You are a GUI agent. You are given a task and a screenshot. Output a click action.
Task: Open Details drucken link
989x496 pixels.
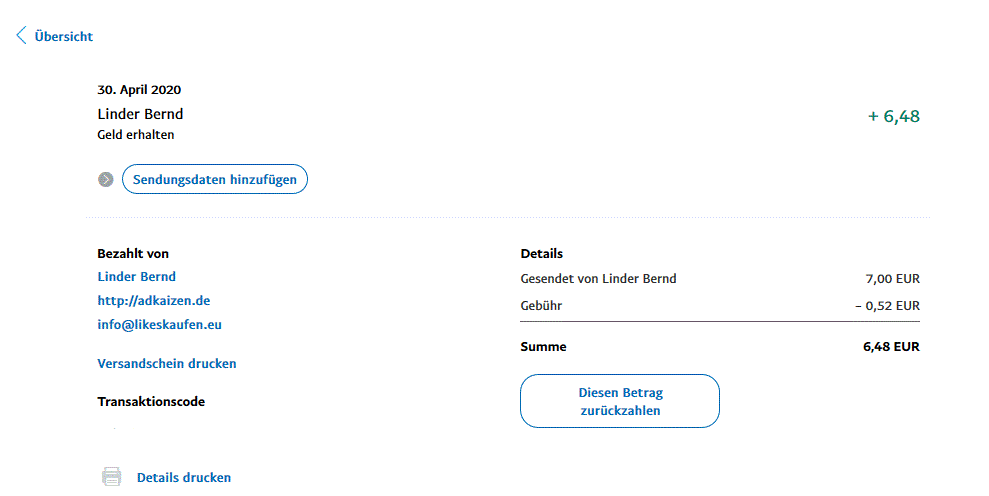pos(183,478)
